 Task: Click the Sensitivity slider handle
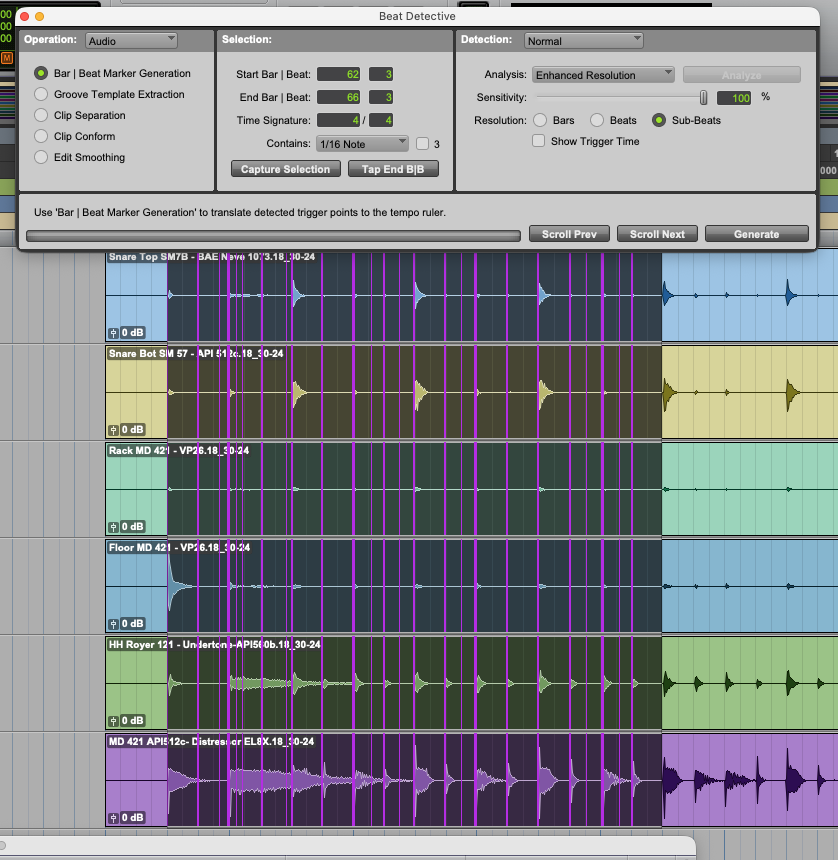[703, 98]
